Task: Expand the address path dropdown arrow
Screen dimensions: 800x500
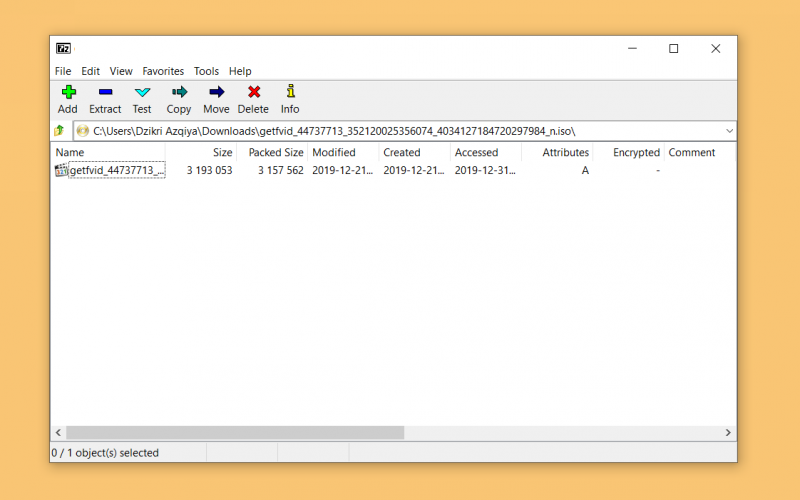Action: pyautogui.click(x=730, y=131)
